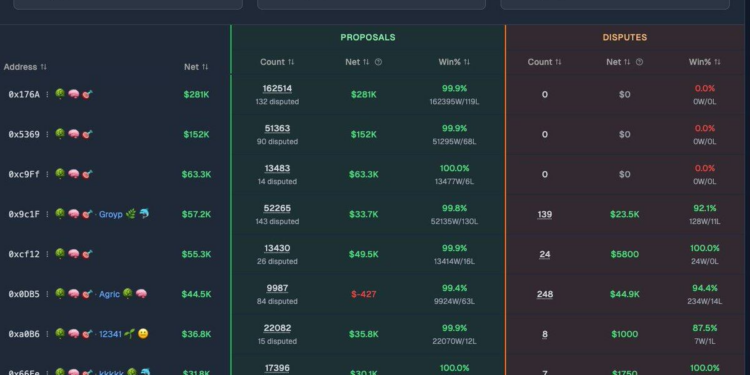The width and height of the screenshot is (750, 375).
Task: Click the leaf emoji next to Groyp
Action: pos(131,214)
